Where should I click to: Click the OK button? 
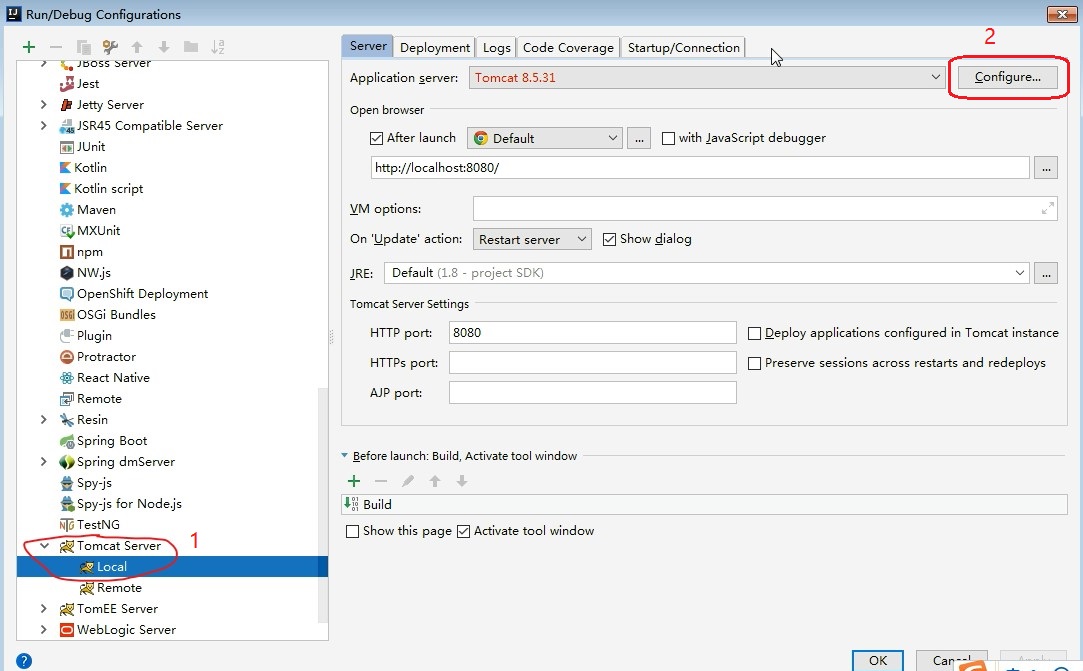[x=878, y=661]
